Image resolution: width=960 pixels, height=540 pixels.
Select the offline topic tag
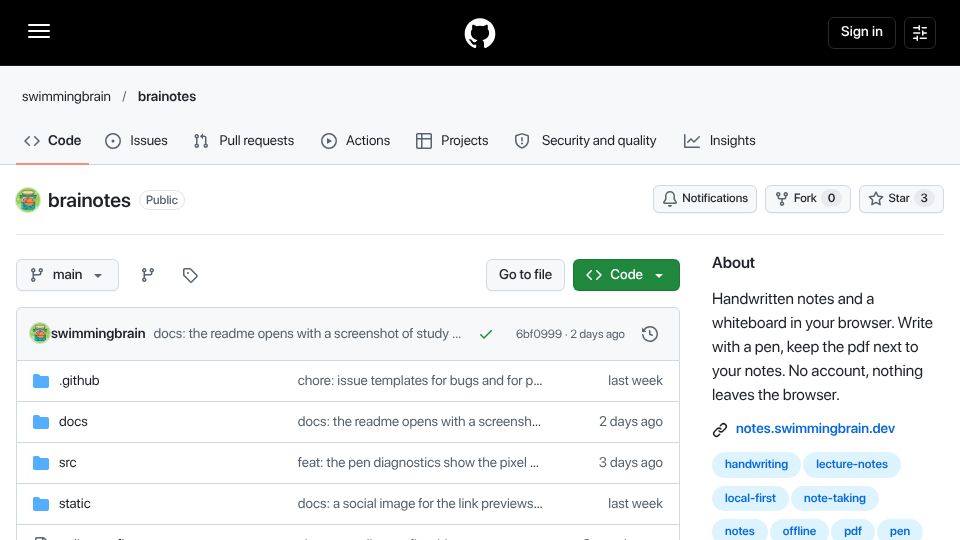(x=799, y=531)
